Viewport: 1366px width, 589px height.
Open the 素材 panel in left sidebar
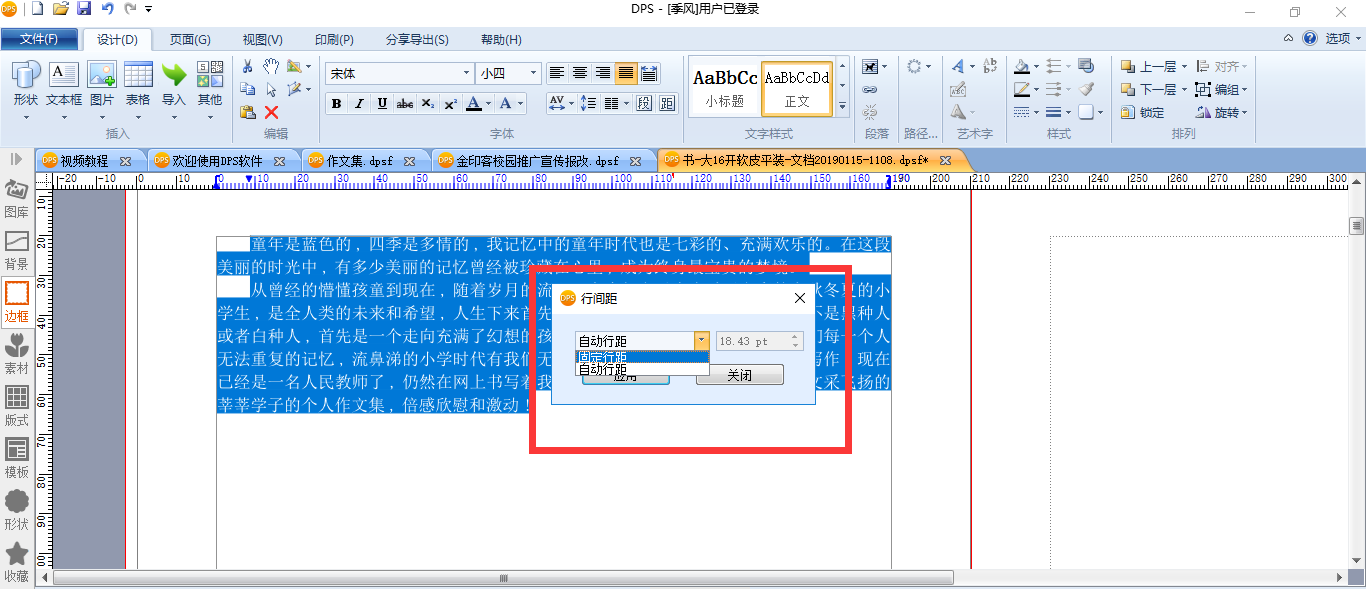point(17,355)
